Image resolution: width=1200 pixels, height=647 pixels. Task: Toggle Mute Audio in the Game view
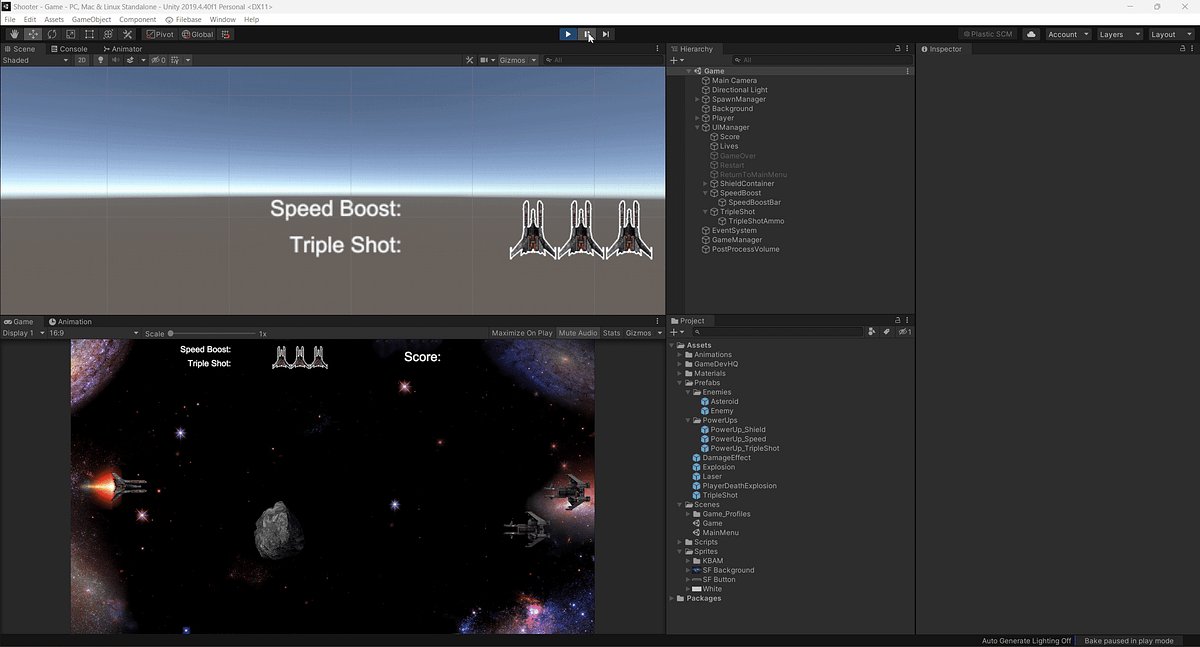click(578, 333)
